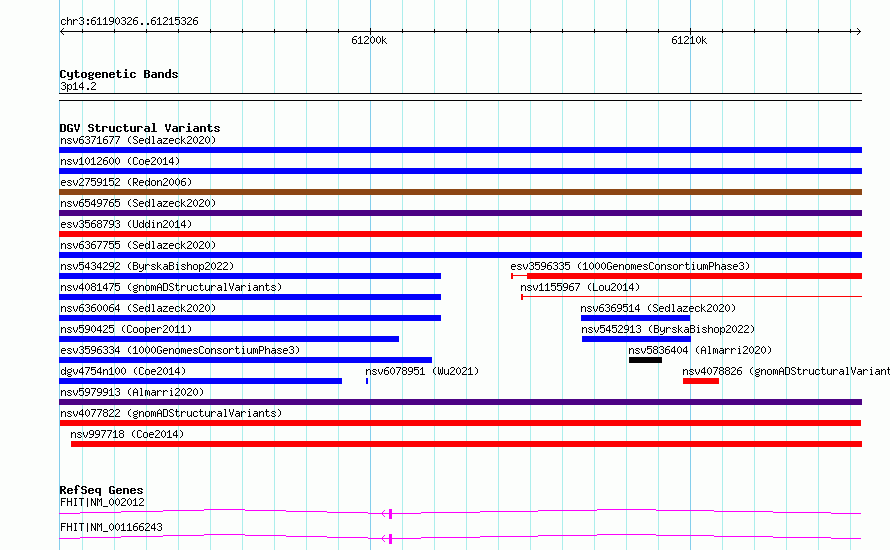Click nsv5434292 (ByrskaBishop2022) label
890x550 pixels.
(x=147, y=266)
